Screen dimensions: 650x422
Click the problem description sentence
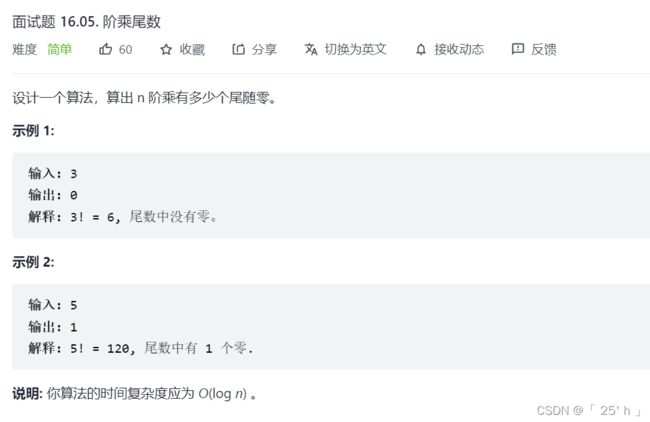coord(145,98)
